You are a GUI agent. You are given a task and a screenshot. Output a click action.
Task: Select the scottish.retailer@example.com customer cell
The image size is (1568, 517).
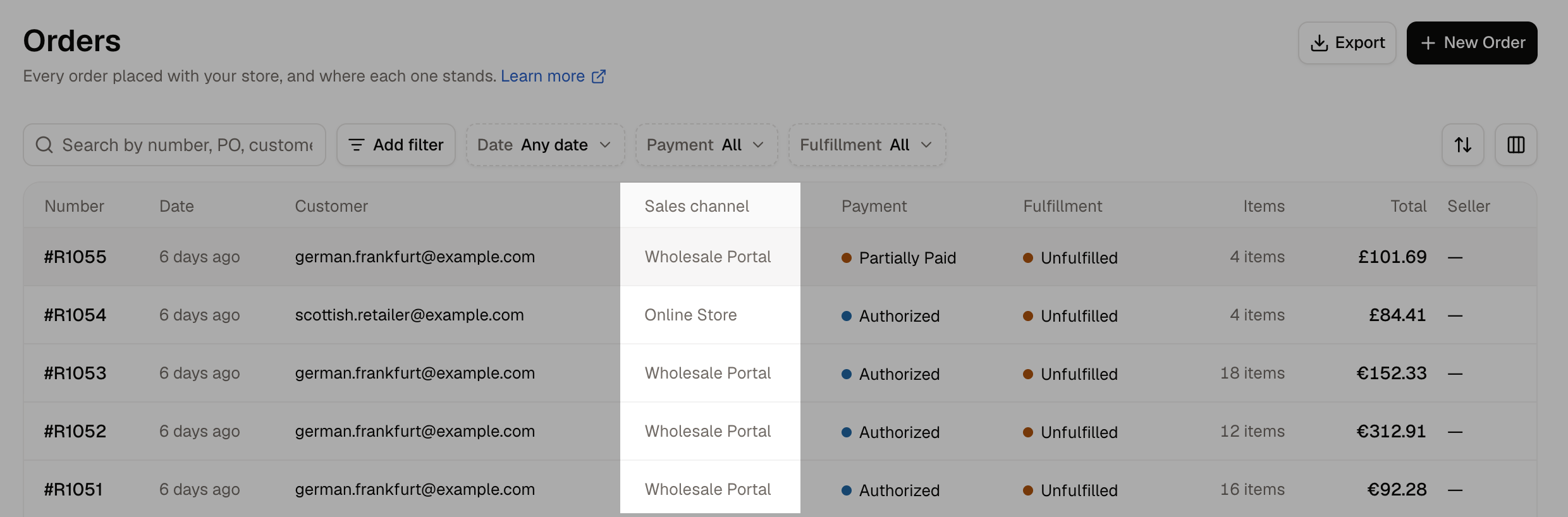[x=409, y=315]
